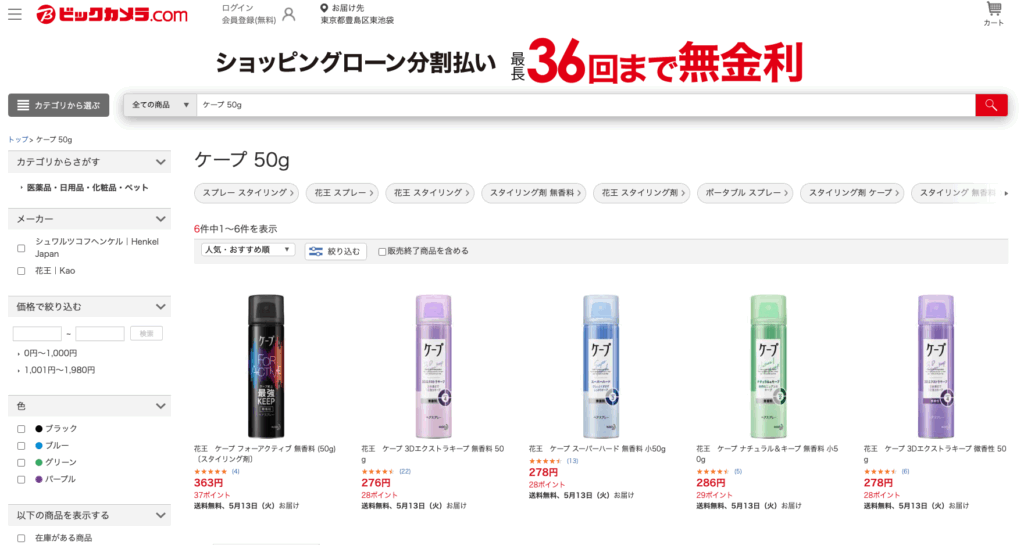Filter by 0円〜1,000円 price link
The height and width of the screenshot is (545, 1024).
pyautogui.click(x=50, y=353)
